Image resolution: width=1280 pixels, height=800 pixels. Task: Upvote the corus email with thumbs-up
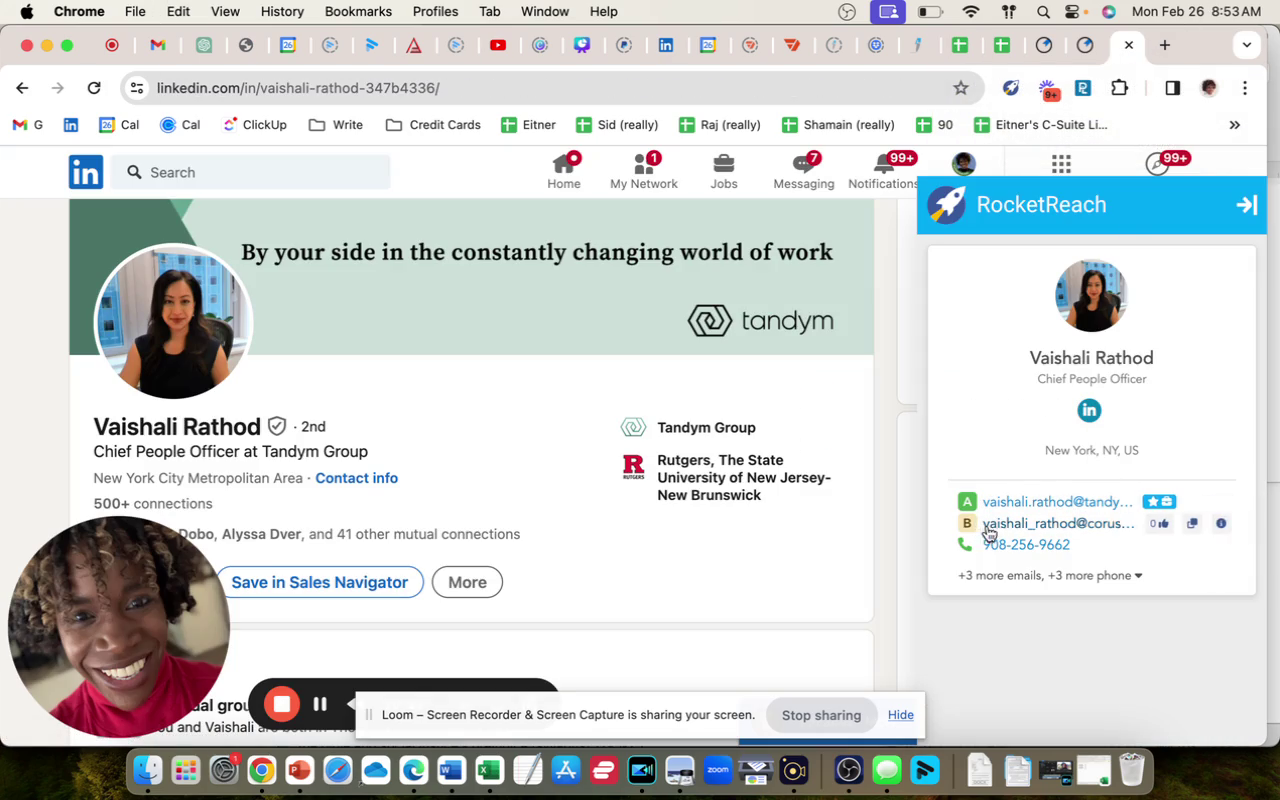pos(1159,523)
